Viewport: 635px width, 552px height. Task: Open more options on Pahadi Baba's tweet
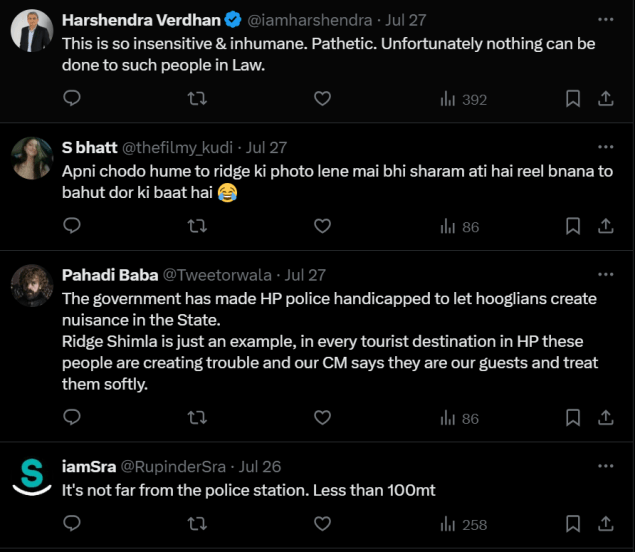point(605,274)
